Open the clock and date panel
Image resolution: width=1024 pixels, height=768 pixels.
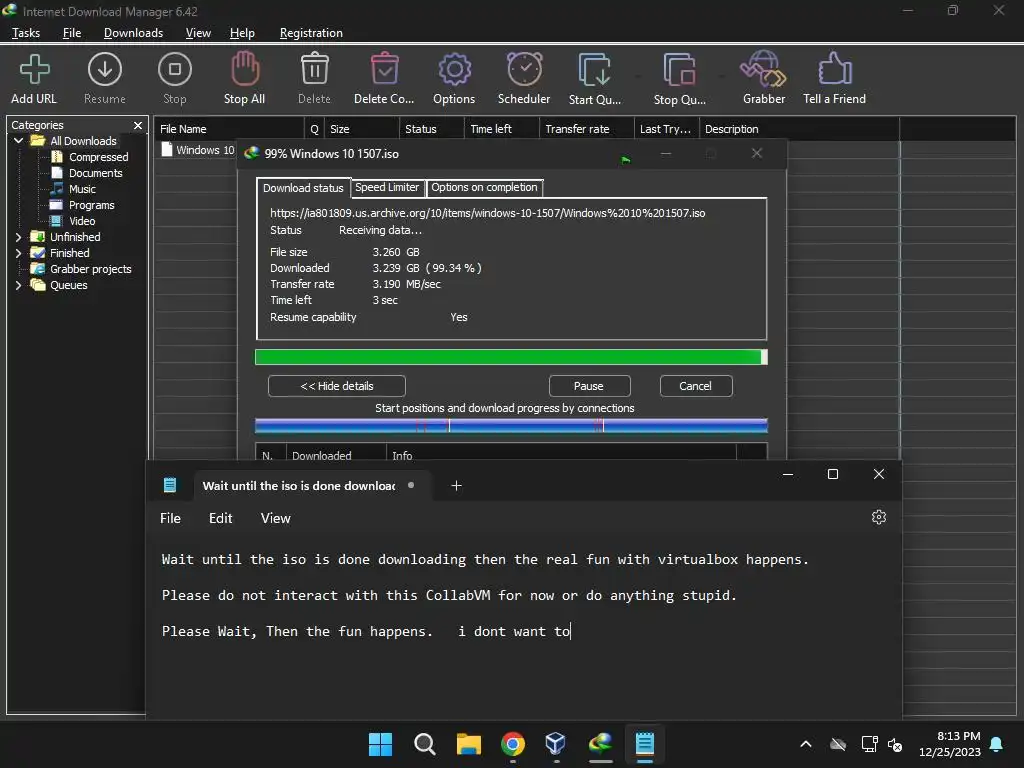(950, 744)
